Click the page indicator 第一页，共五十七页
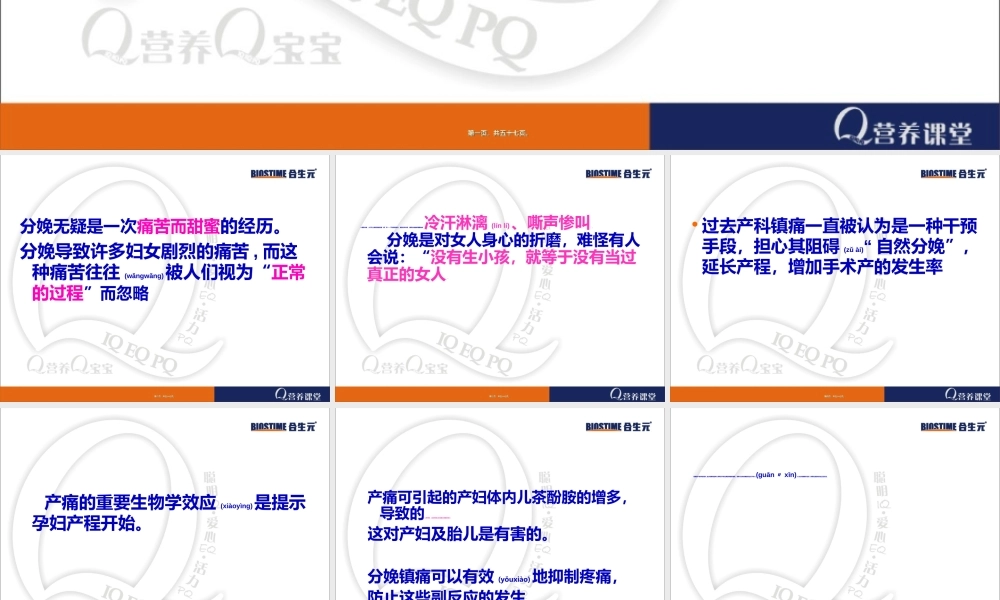 [x=499, y=131]
